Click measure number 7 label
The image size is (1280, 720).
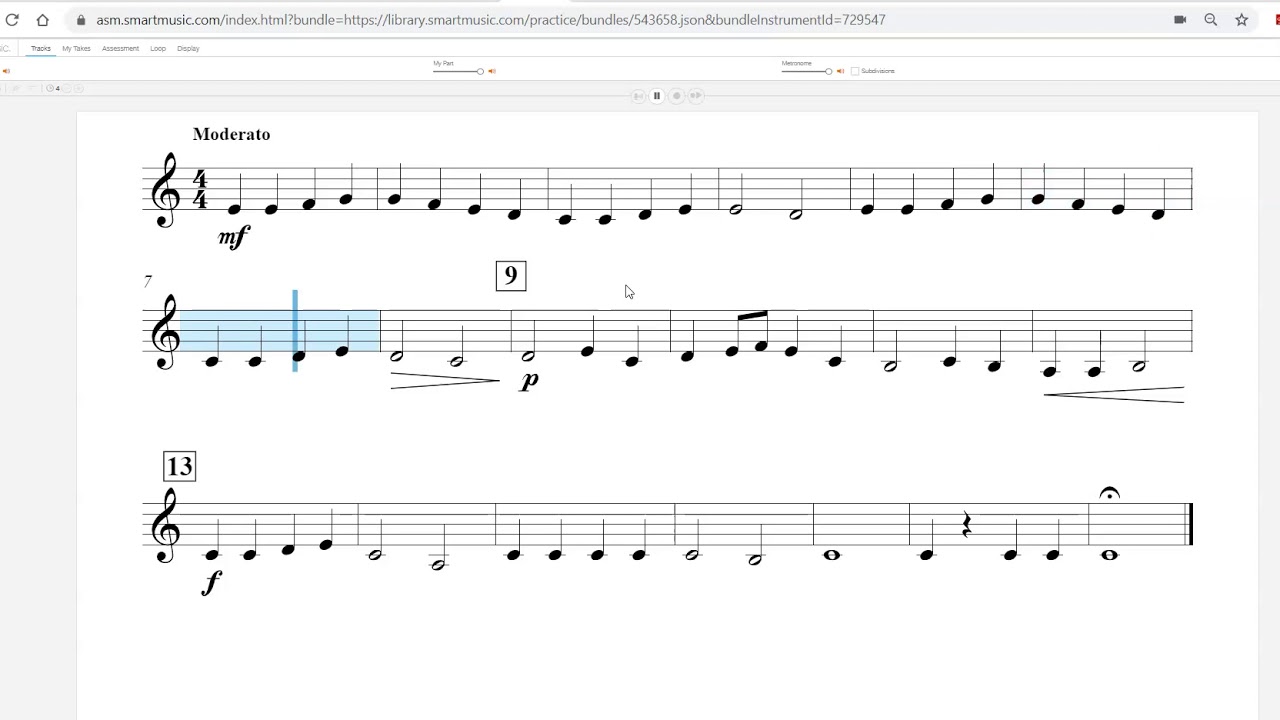pyautogui.click(x=148, y=282)
